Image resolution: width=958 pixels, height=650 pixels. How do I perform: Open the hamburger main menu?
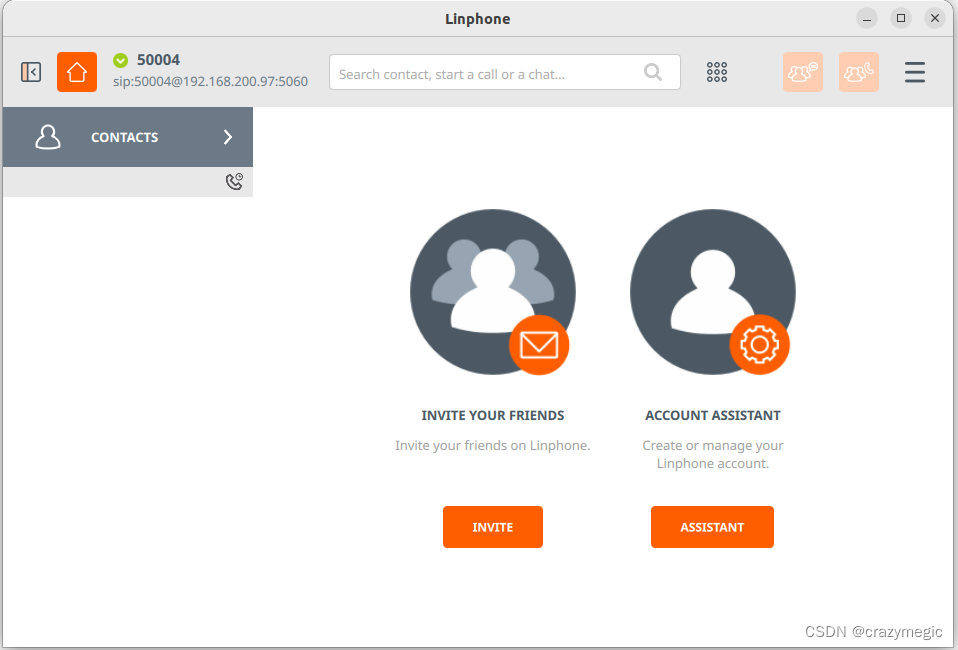pyautogui.click(x=915, y=72)
